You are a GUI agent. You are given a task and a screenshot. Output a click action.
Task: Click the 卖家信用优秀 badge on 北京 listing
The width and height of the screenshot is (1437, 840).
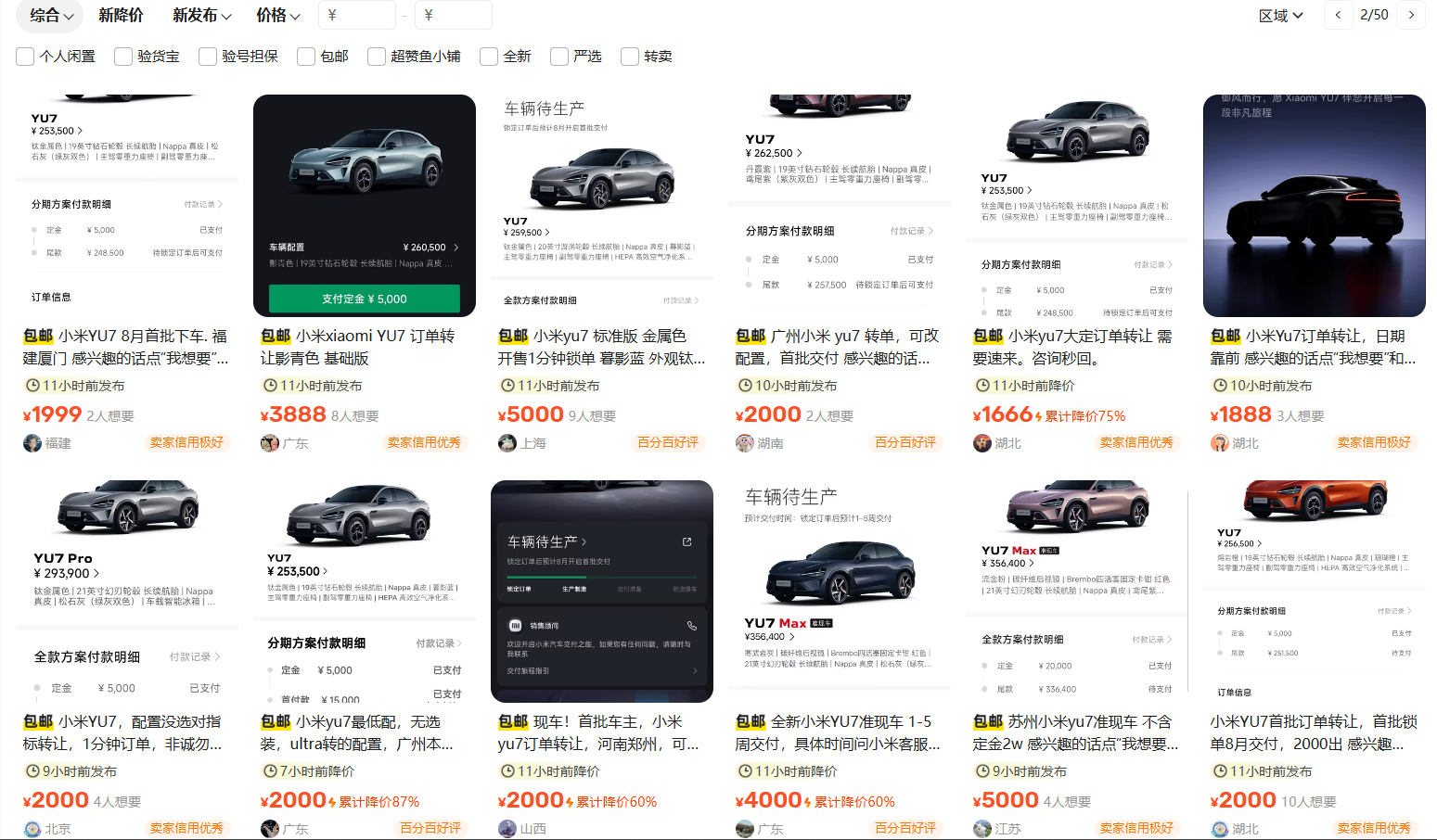tap(186, 829)
